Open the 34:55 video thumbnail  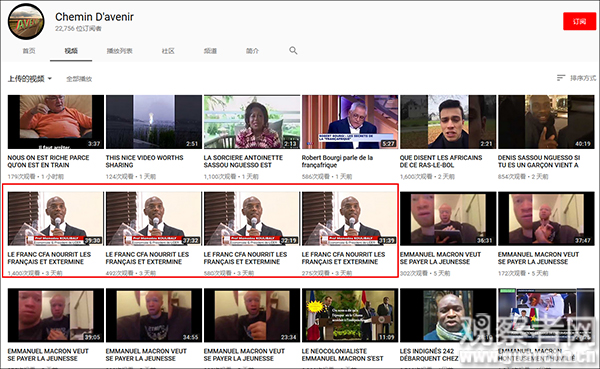pyautogui.click(x=154, y=315)
